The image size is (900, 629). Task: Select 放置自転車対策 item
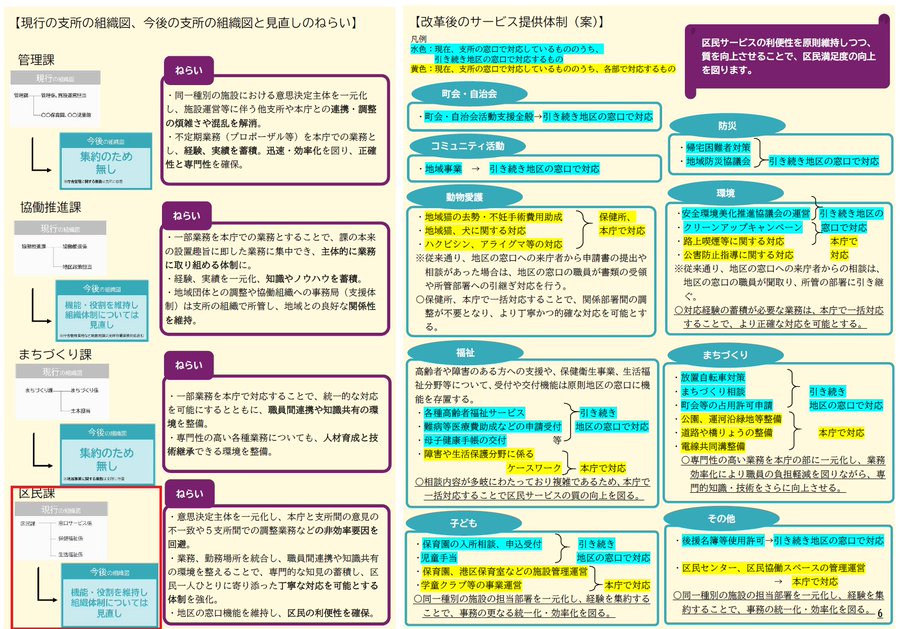(x=713, y=378)
